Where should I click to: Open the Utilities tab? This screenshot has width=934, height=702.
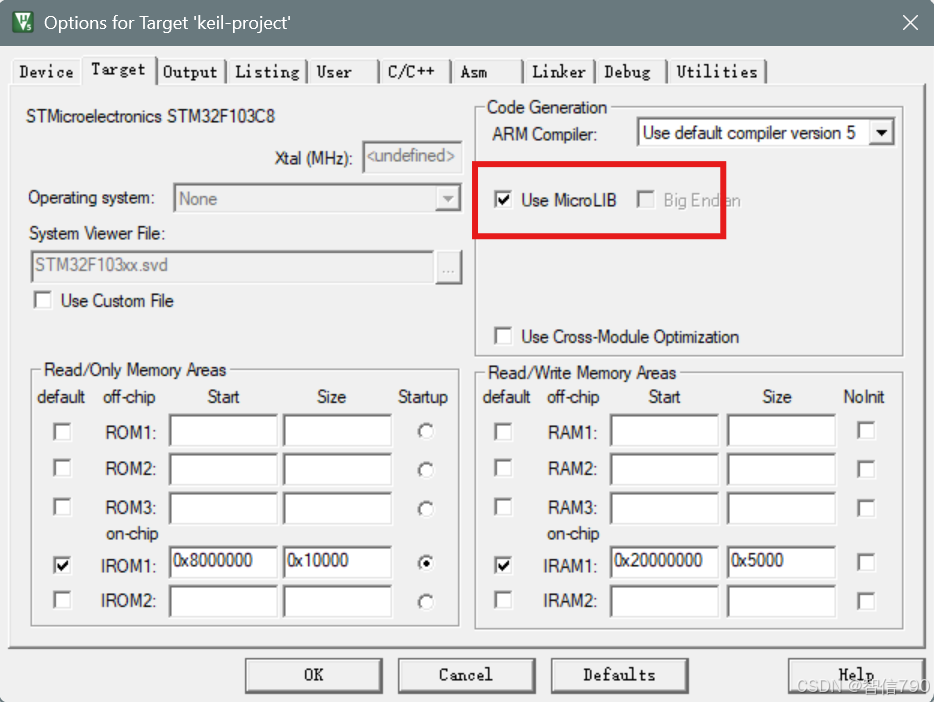(717, 72)
